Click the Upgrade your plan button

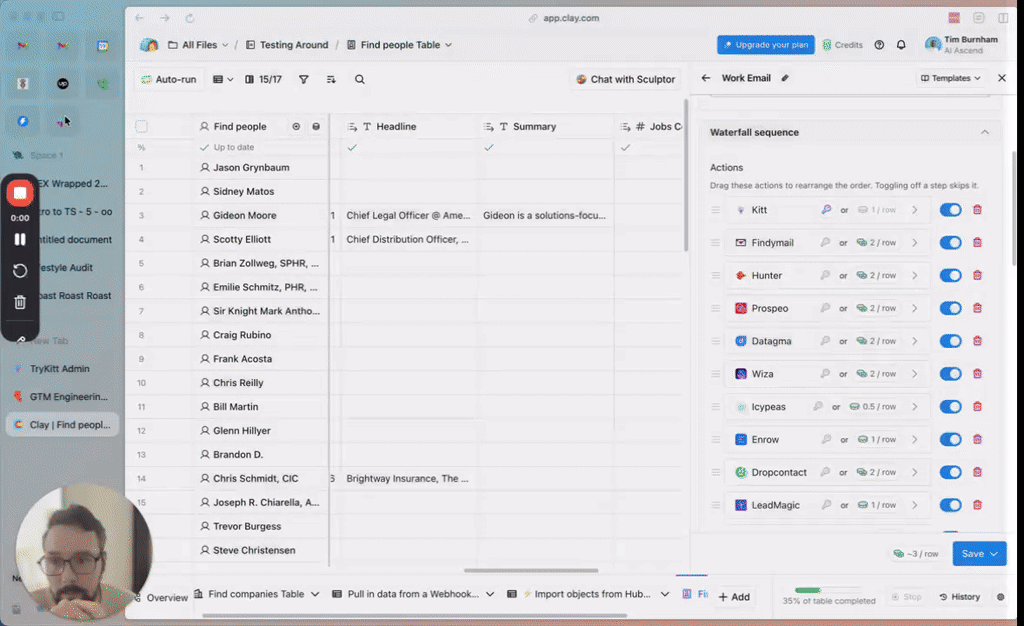[765, 45]
